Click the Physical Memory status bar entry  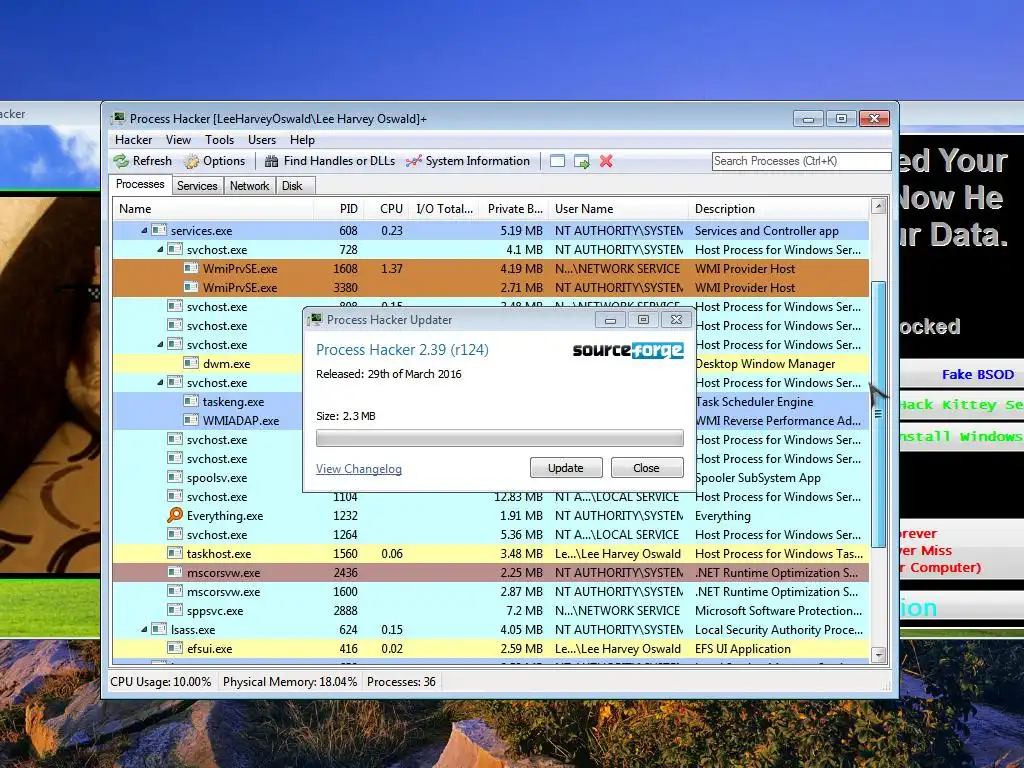[290, 682]
